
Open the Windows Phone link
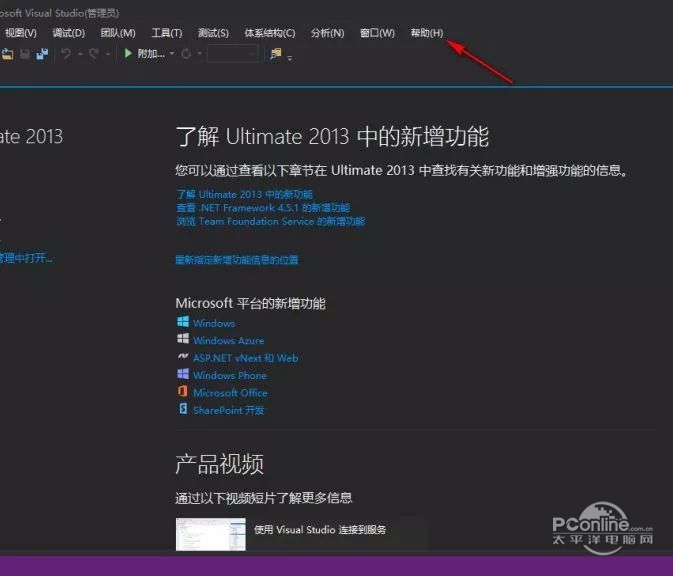(x=230, y=376)
